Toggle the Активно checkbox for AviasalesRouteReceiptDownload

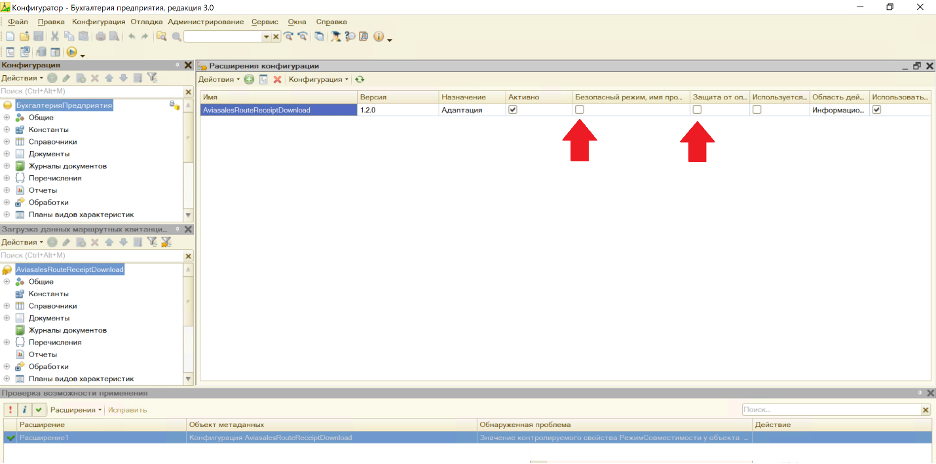pyautogui.click(x=512, y=110)
